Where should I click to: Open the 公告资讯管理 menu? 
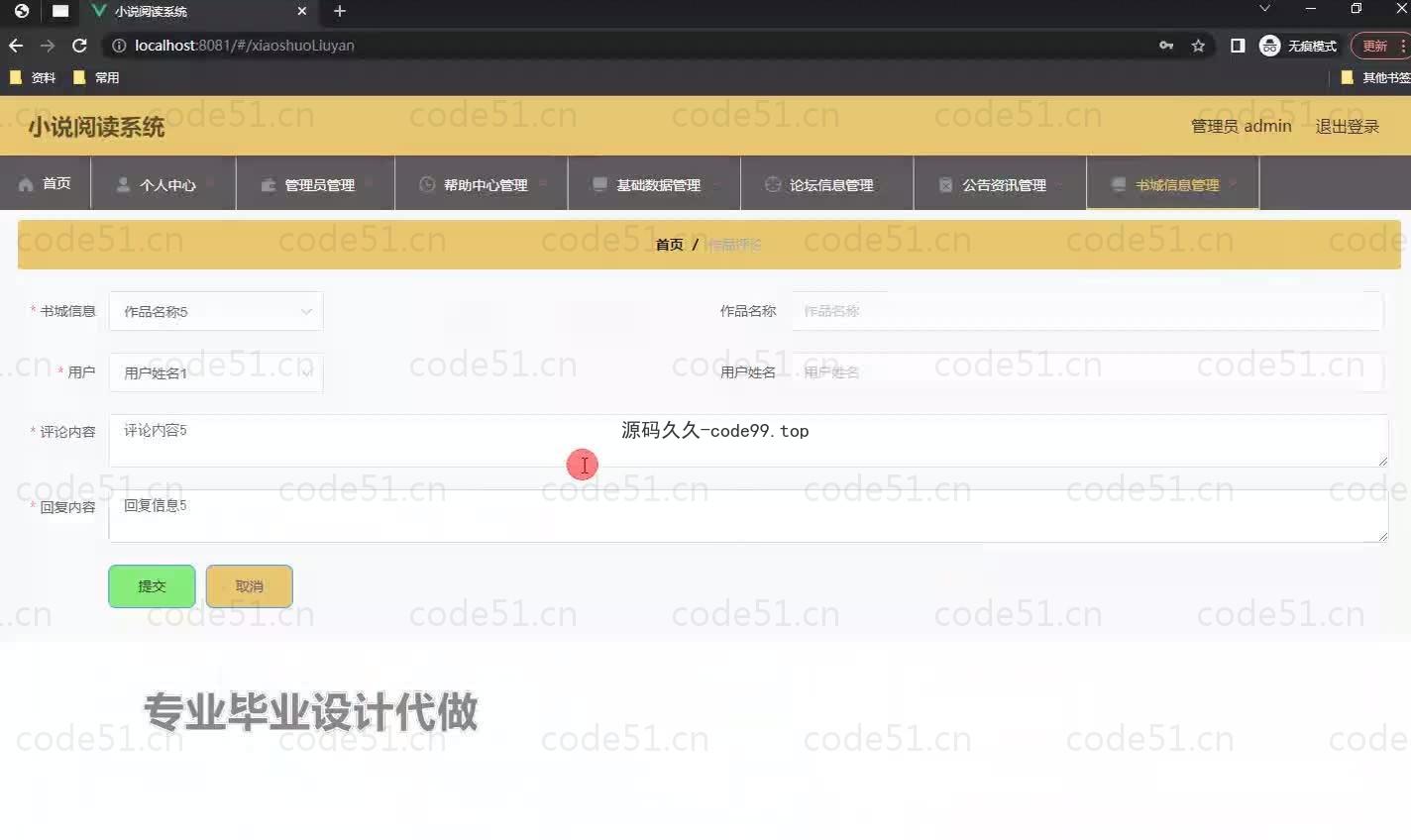(1000, 184)
